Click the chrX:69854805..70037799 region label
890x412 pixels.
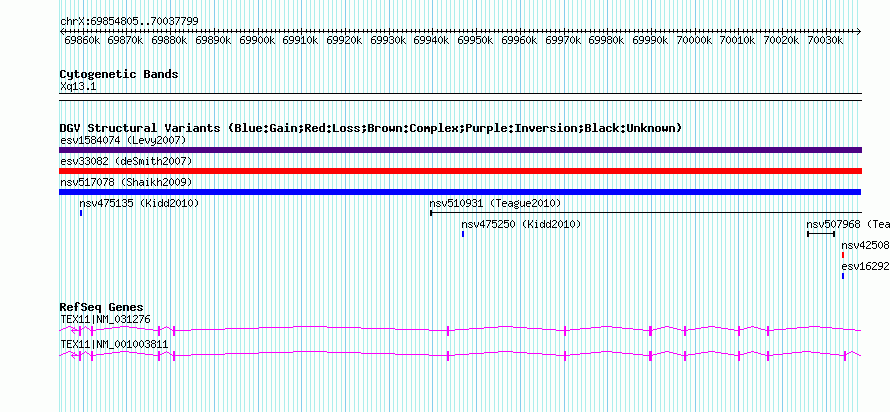(129, 22)
